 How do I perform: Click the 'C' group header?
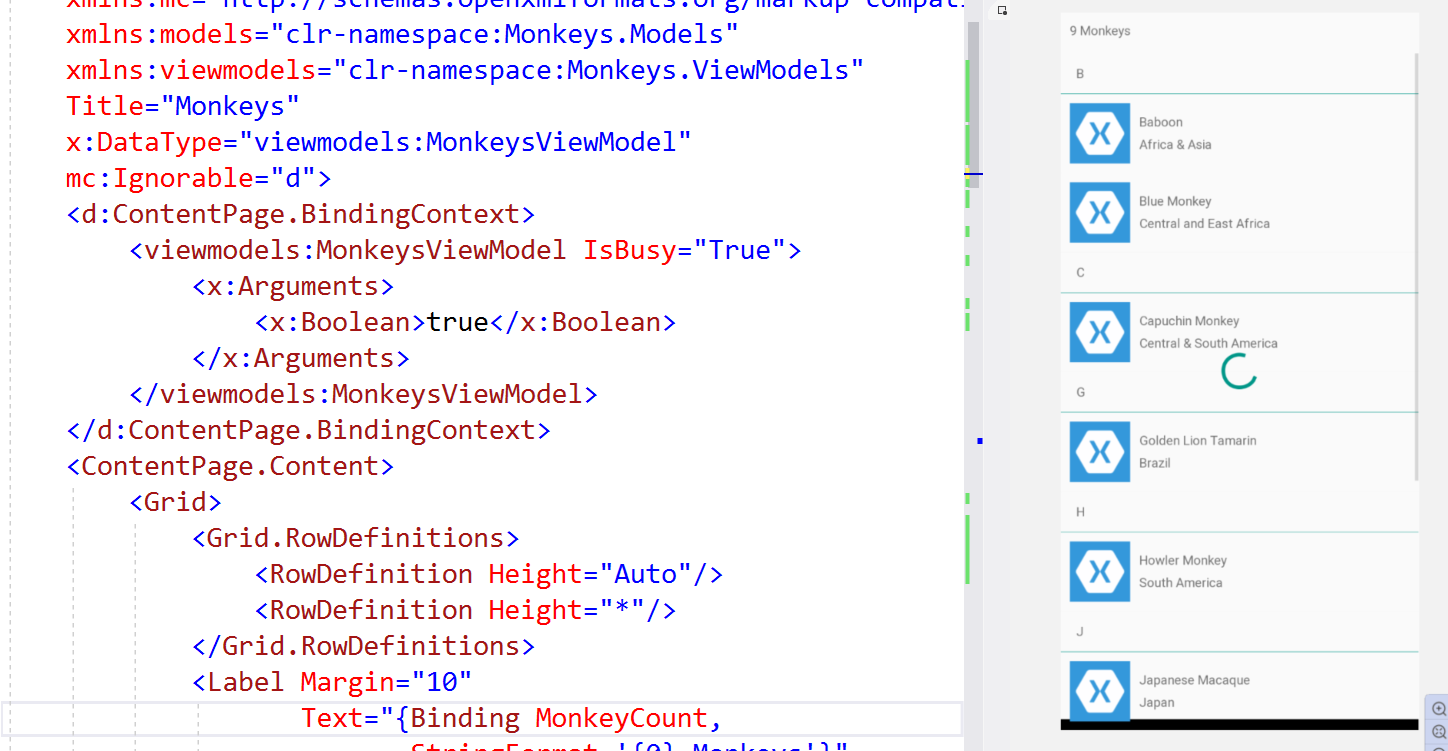point(1080,273)
